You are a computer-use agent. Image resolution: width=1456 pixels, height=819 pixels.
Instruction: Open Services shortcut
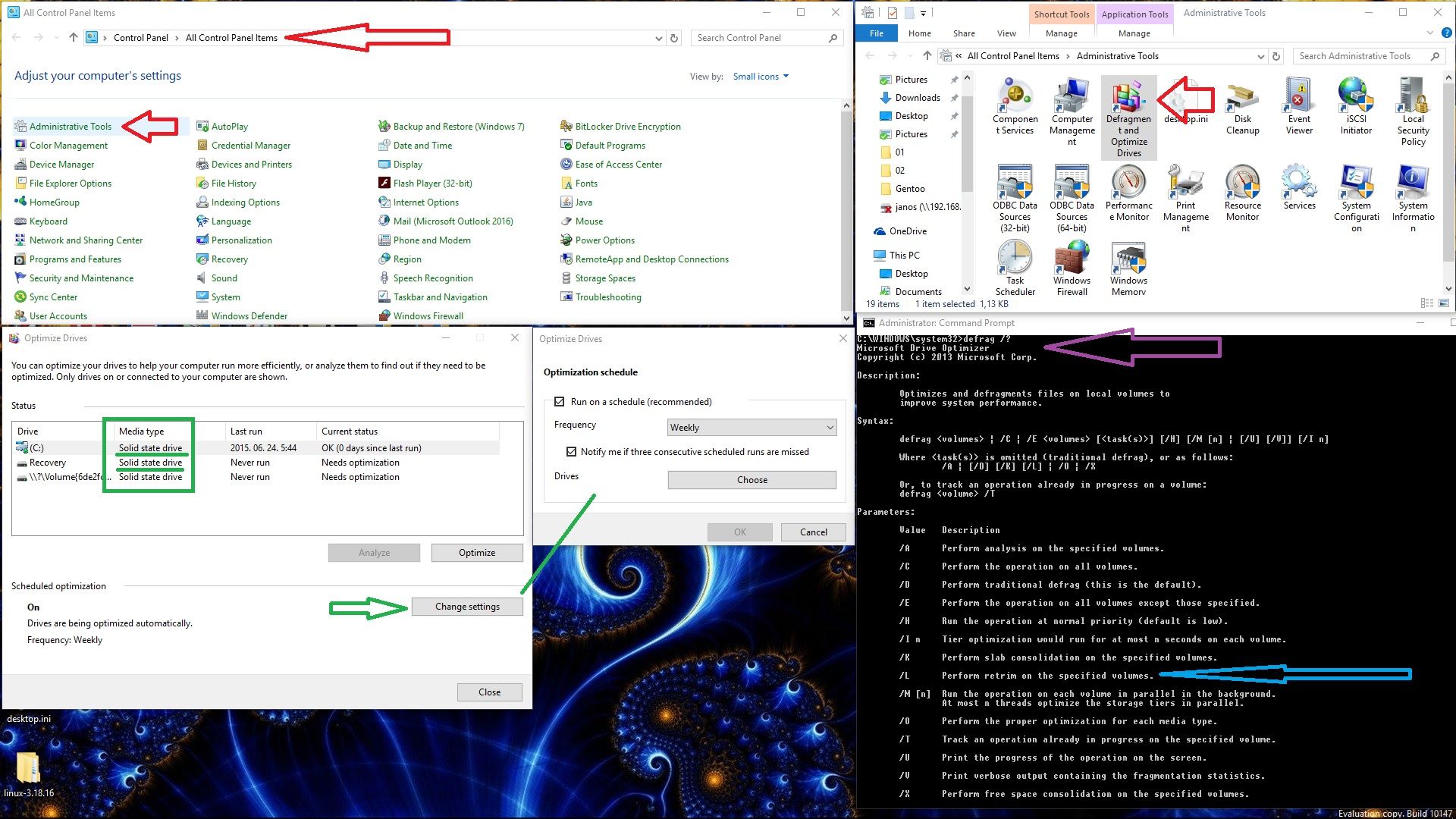pyautogui.click(x=1299, y=188)
